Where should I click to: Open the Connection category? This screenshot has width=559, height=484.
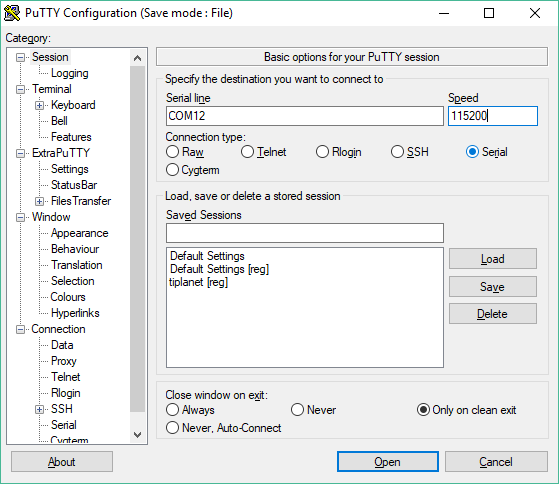[x=58, y=329]
